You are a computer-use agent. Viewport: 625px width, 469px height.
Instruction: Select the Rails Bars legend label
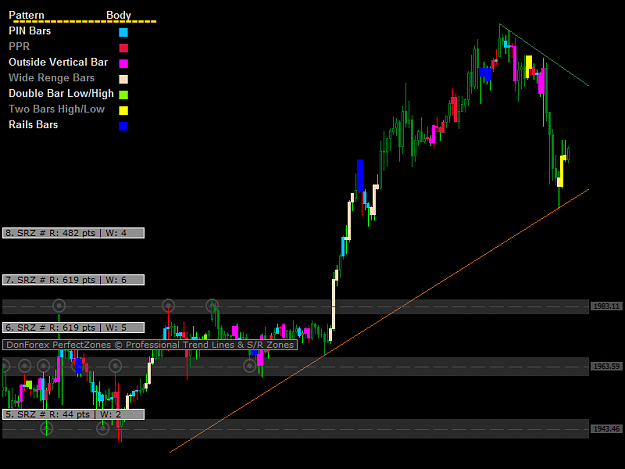point(33,125)
